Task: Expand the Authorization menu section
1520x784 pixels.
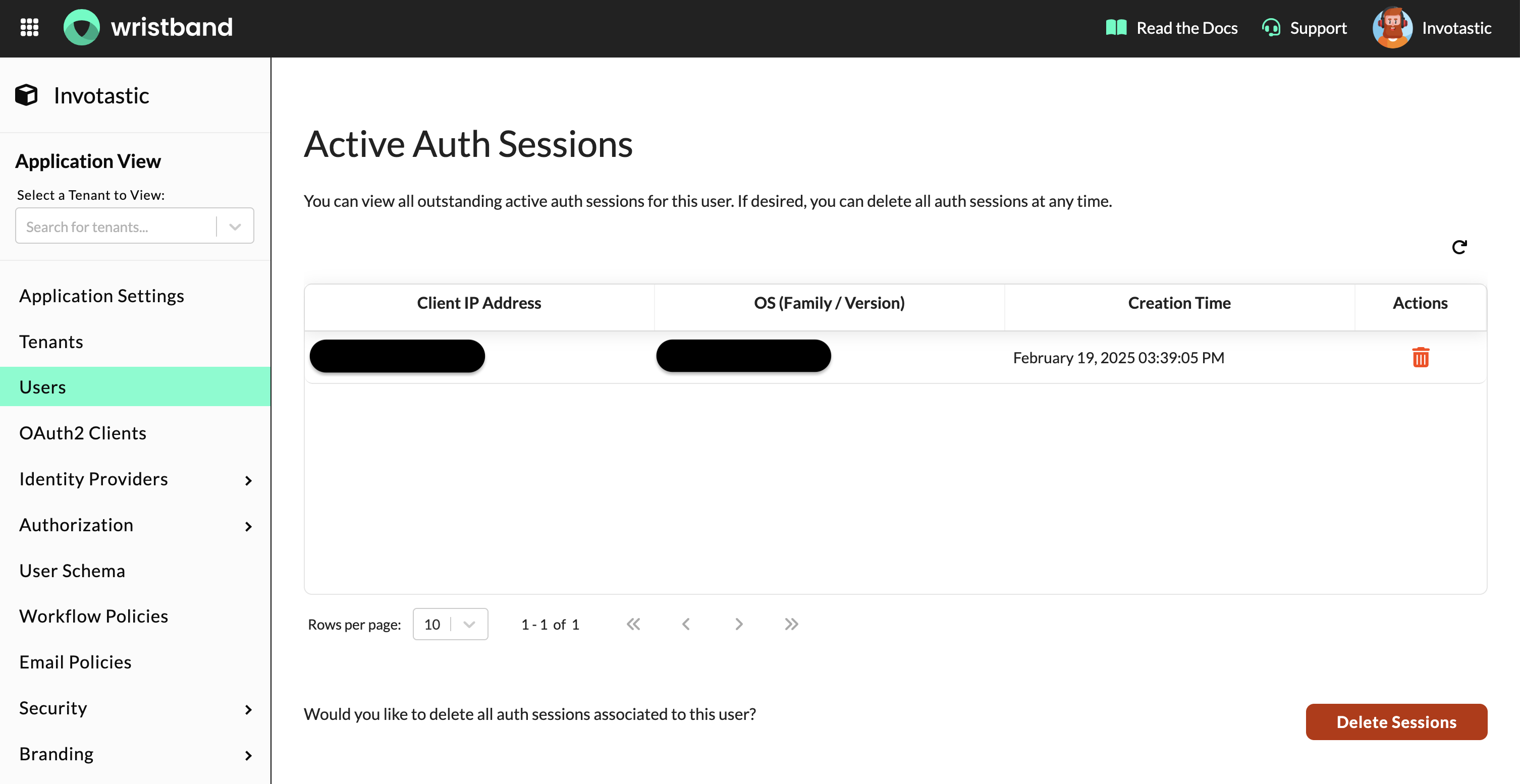Action: [248, 526]
